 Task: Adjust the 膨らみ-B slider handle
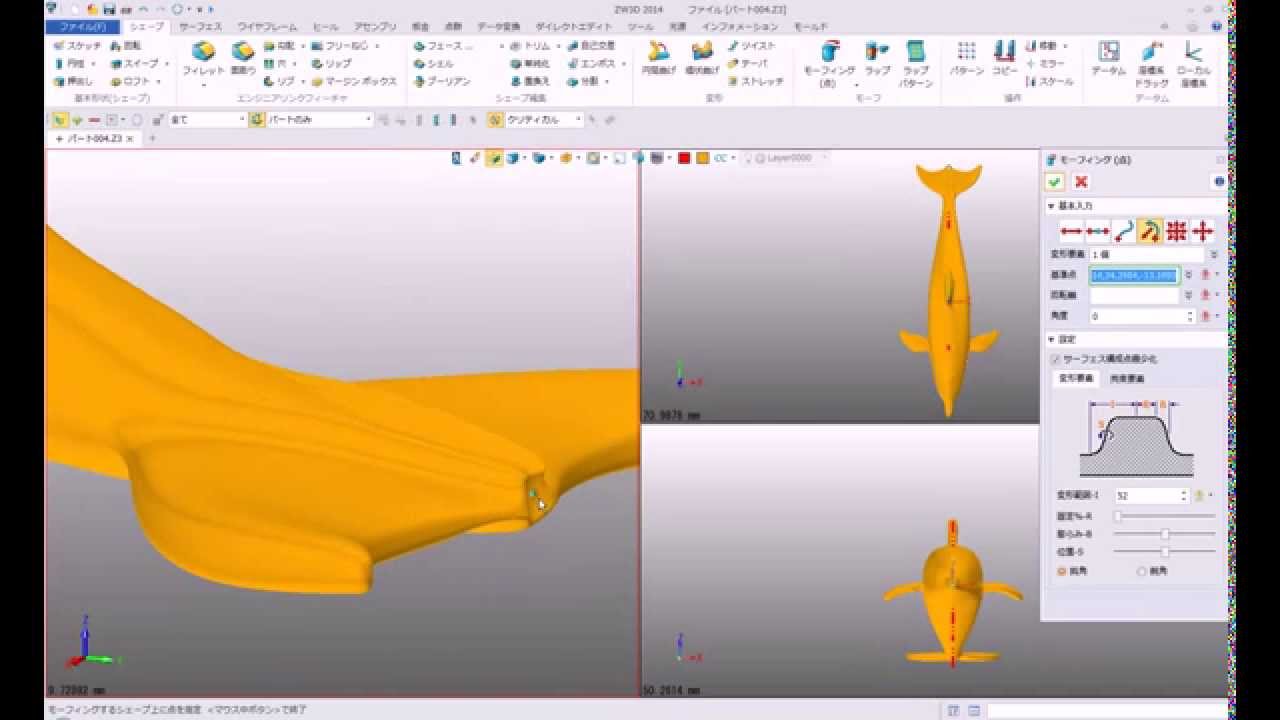coord(1165,534)
